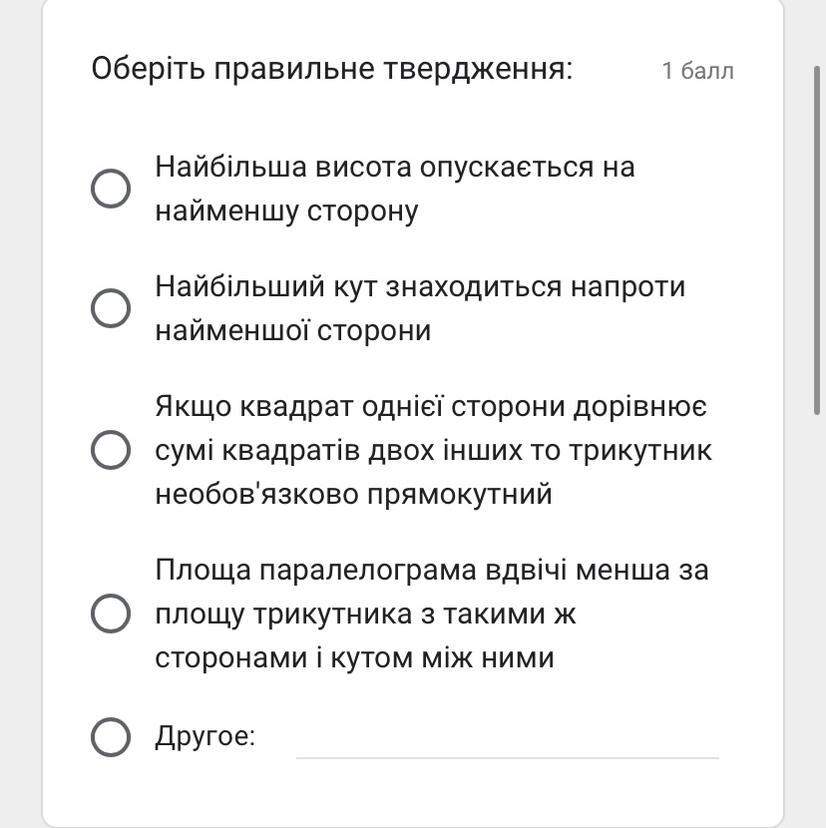
Task: Select the radio button for 'Найбільша висота' option
Action: coord(111,189)
